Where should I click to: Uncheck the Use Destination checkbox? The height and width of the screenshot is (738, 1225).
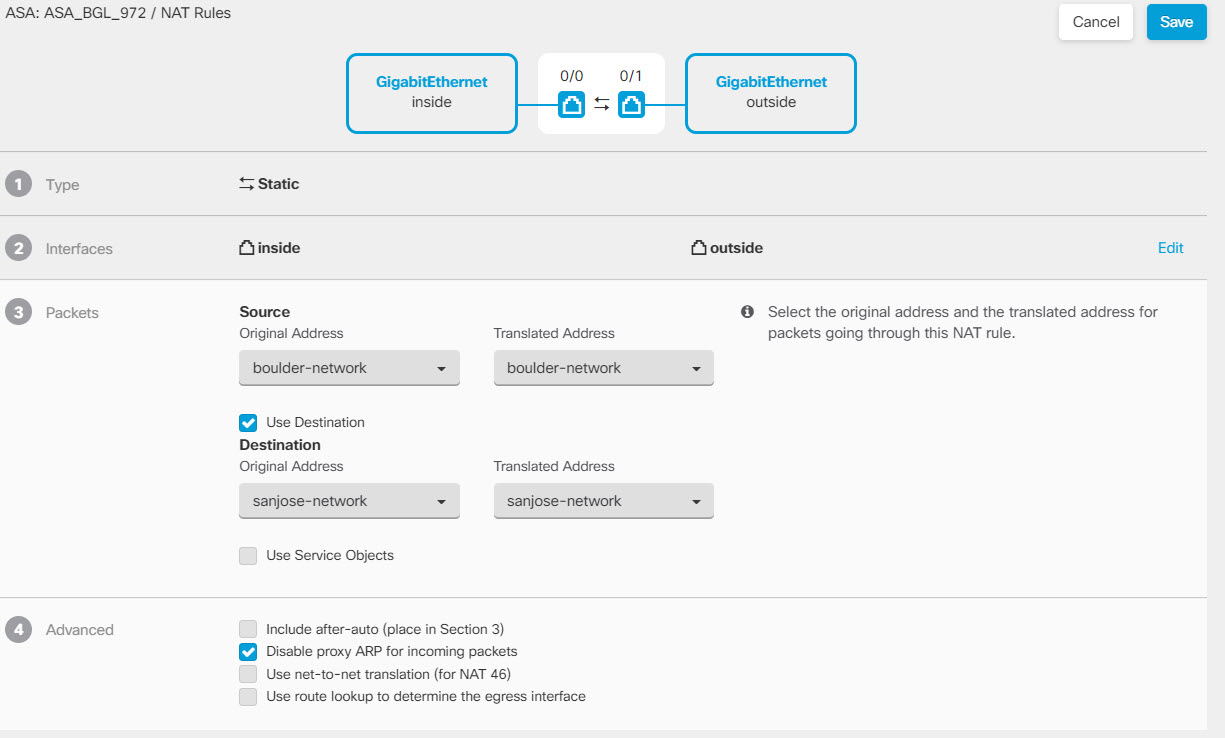(248, 422)
